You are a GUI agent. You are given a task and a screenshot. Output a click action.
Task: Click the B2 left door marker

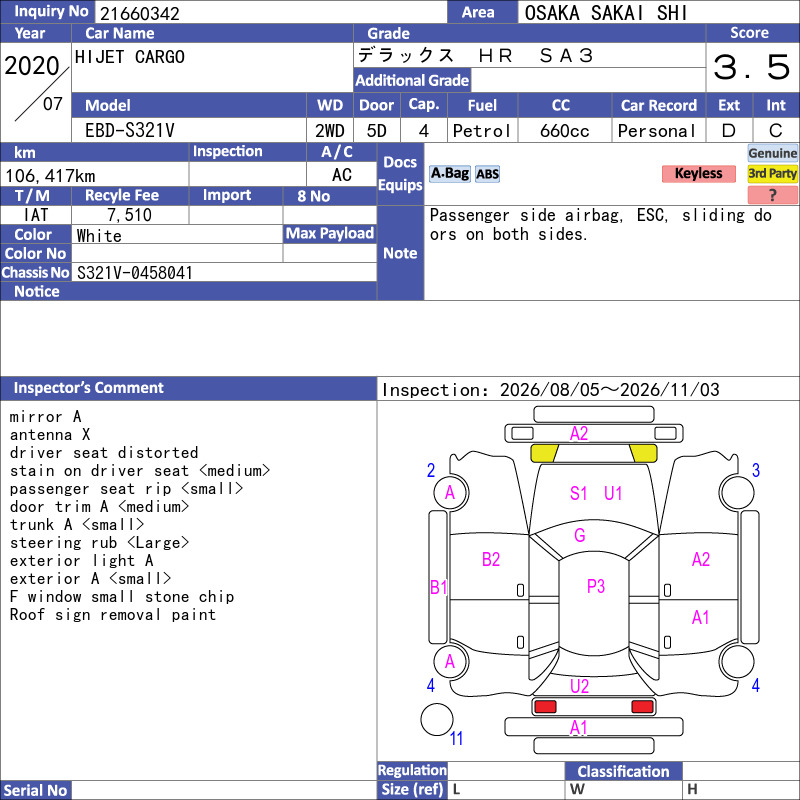click(491, 560)
